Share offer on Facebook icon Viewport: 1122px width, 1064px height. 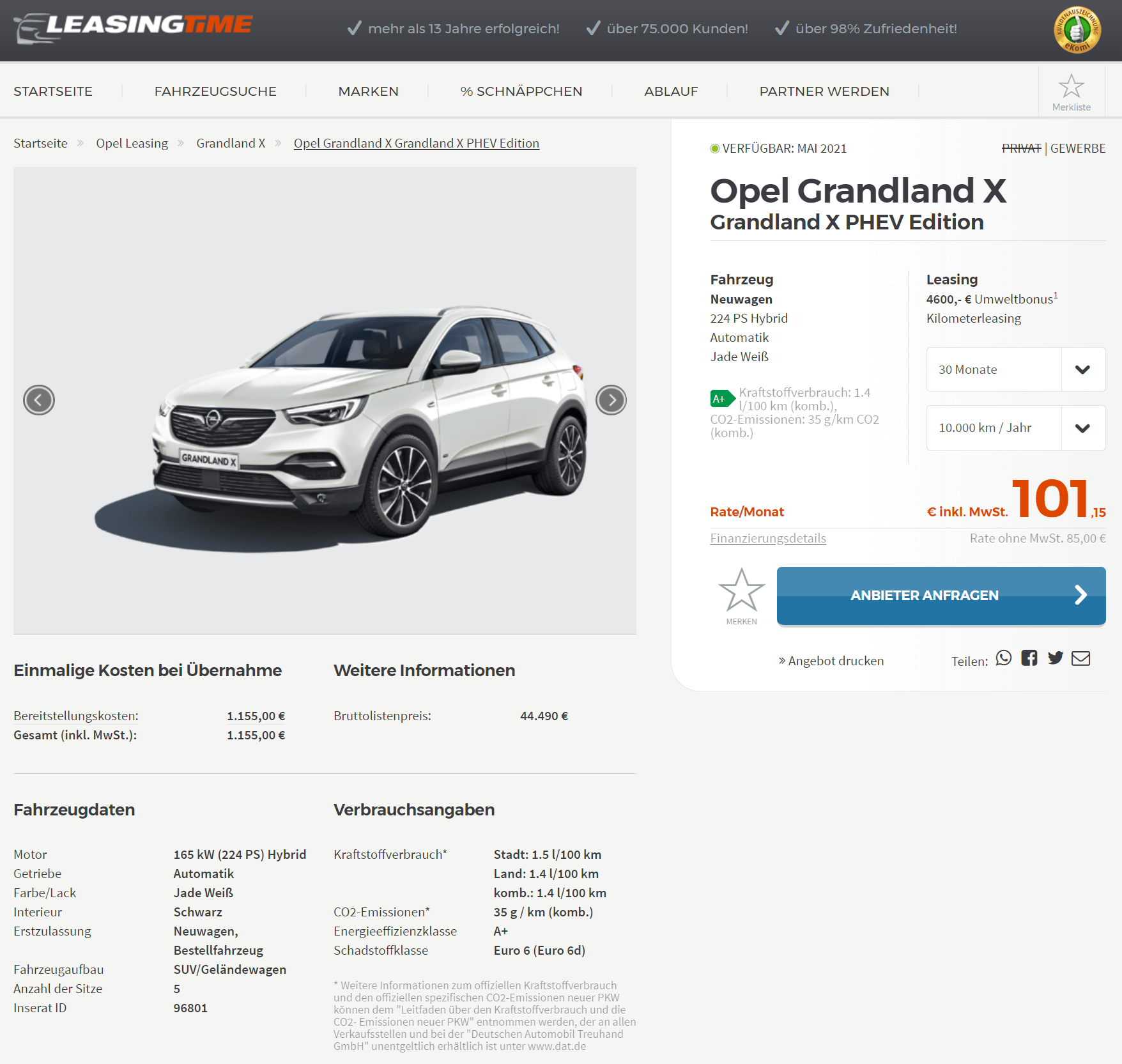coord(1029,658)
